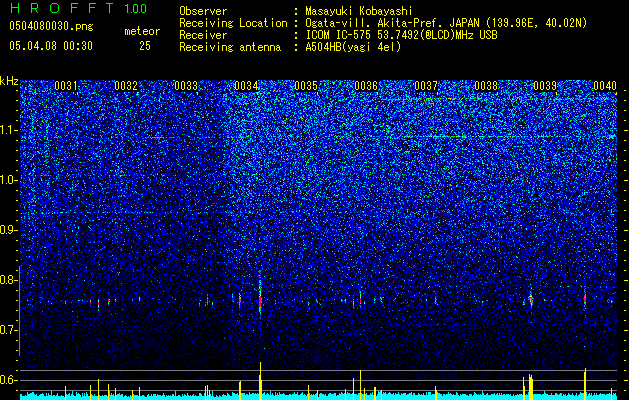
Task: Click the 0032 time marker
Action: 126,86
